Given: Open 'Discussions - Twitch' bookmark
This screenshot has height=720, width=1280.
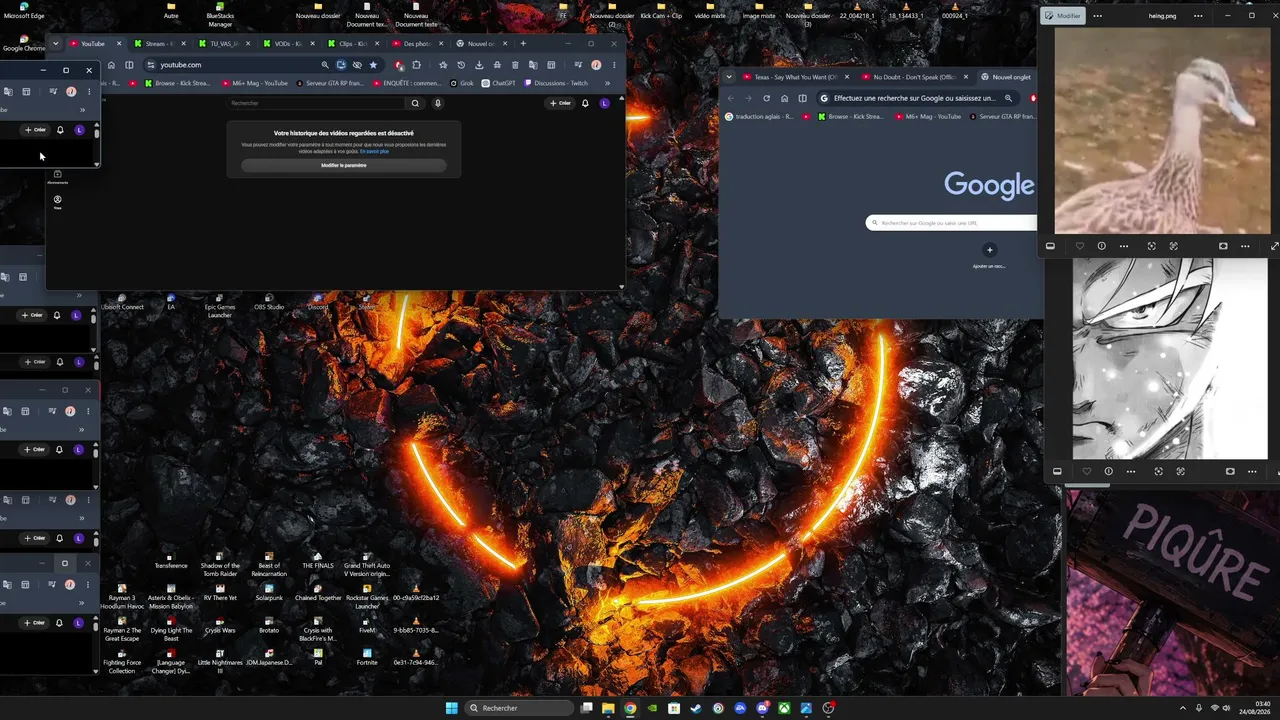Looking at the screenshot, I should click(556, 83).
